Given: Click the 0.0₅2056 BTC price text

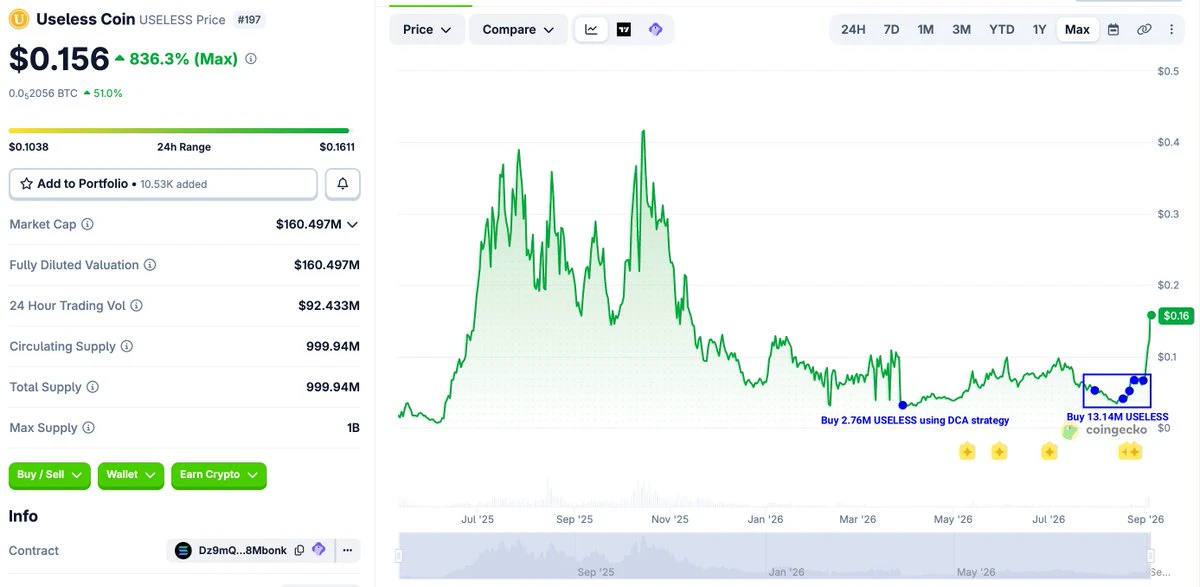Looking at the screenshot, I should [x=43, y=93].
